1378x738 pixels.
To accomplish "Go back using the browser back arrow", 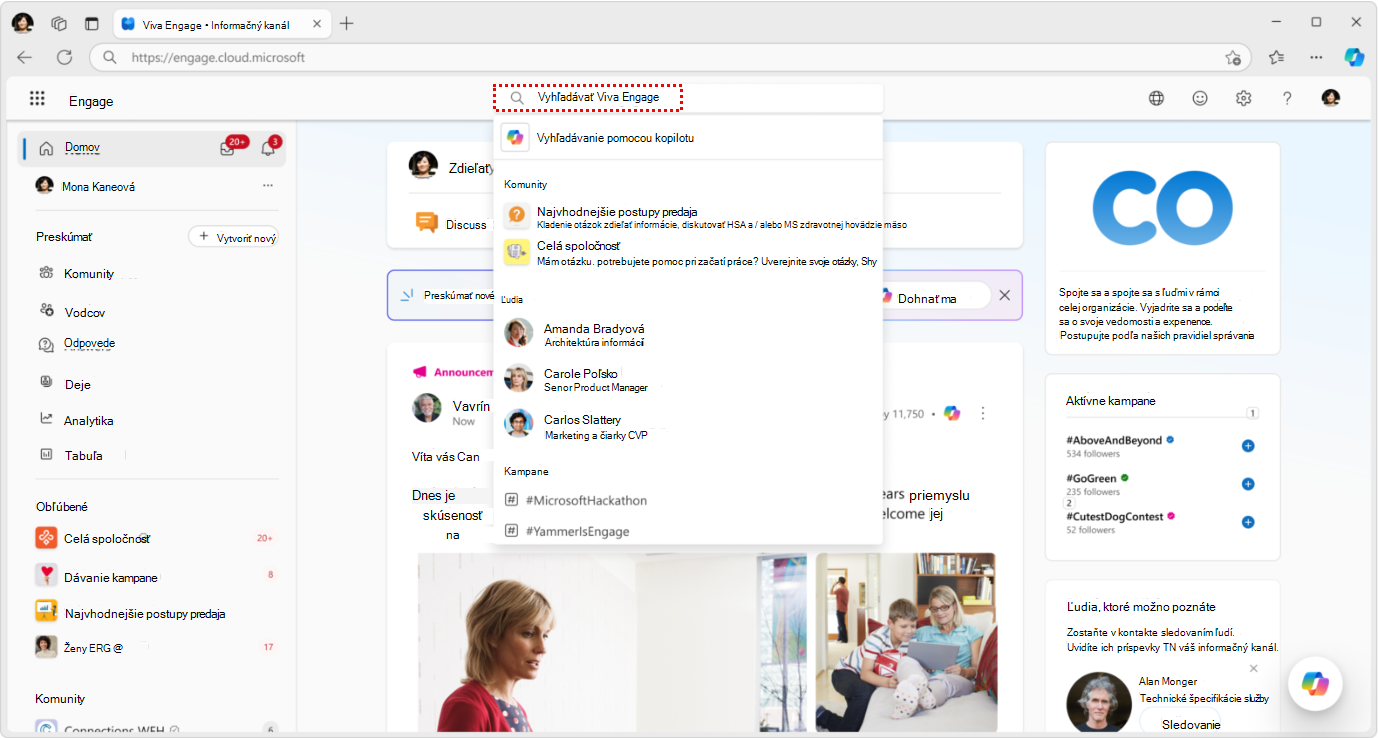I will point(24,57).
